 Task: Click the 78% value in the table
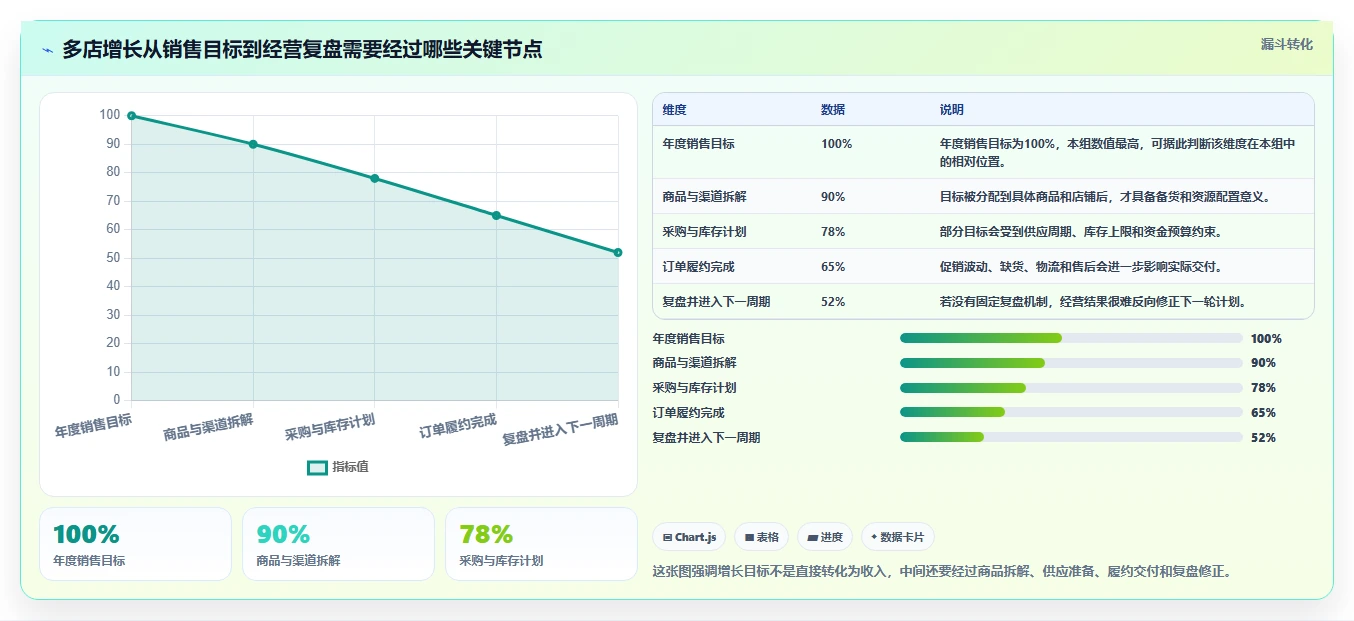tap(833, 232)
